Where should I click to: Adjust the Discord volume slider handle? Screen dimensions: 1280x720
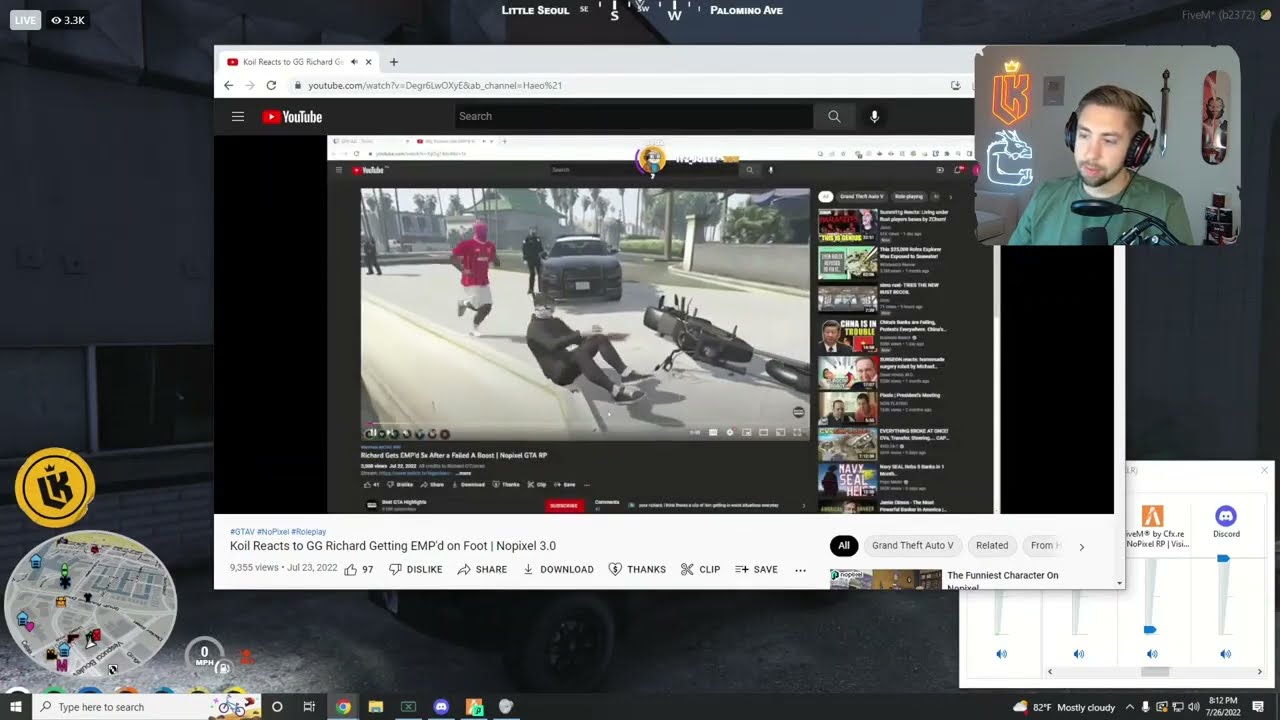(x=1223, y=559)
